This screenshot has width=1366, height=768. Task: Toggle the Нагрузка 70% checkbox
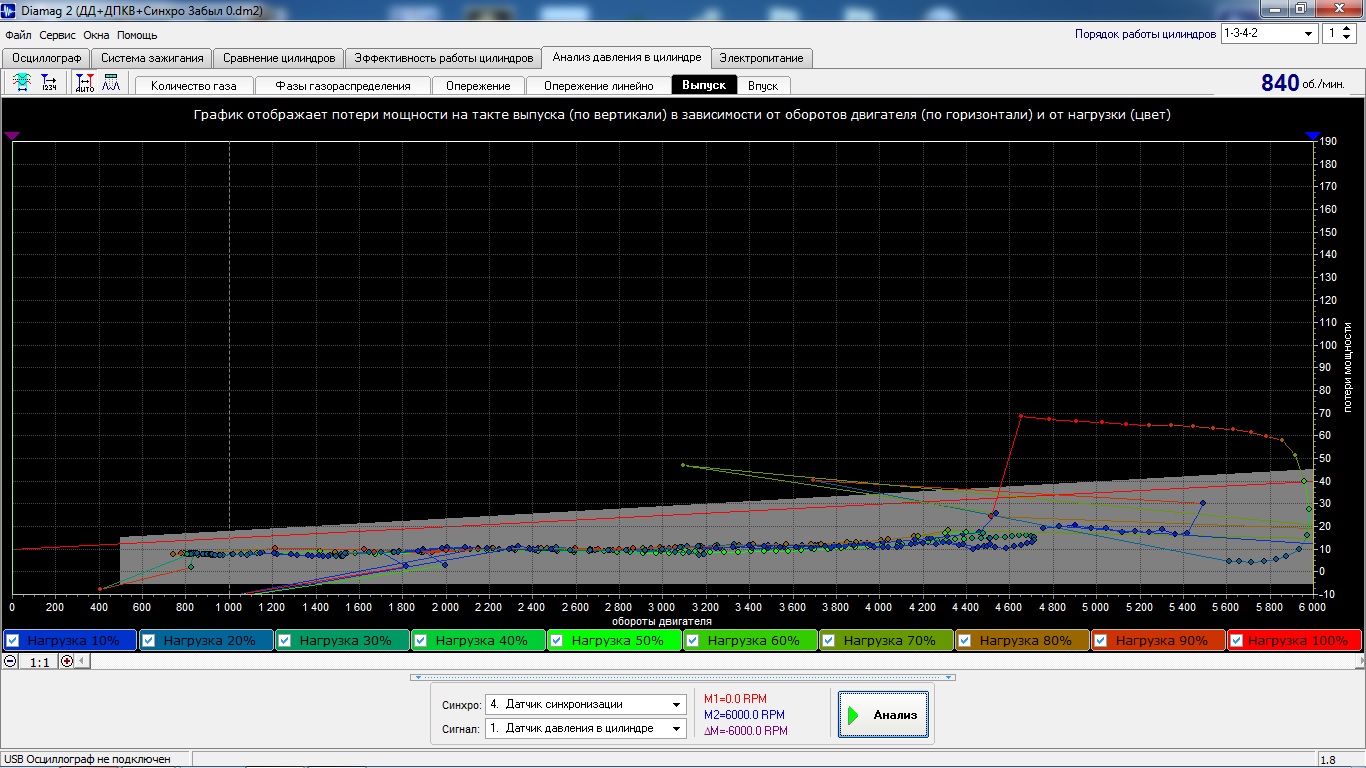(829, 640)
